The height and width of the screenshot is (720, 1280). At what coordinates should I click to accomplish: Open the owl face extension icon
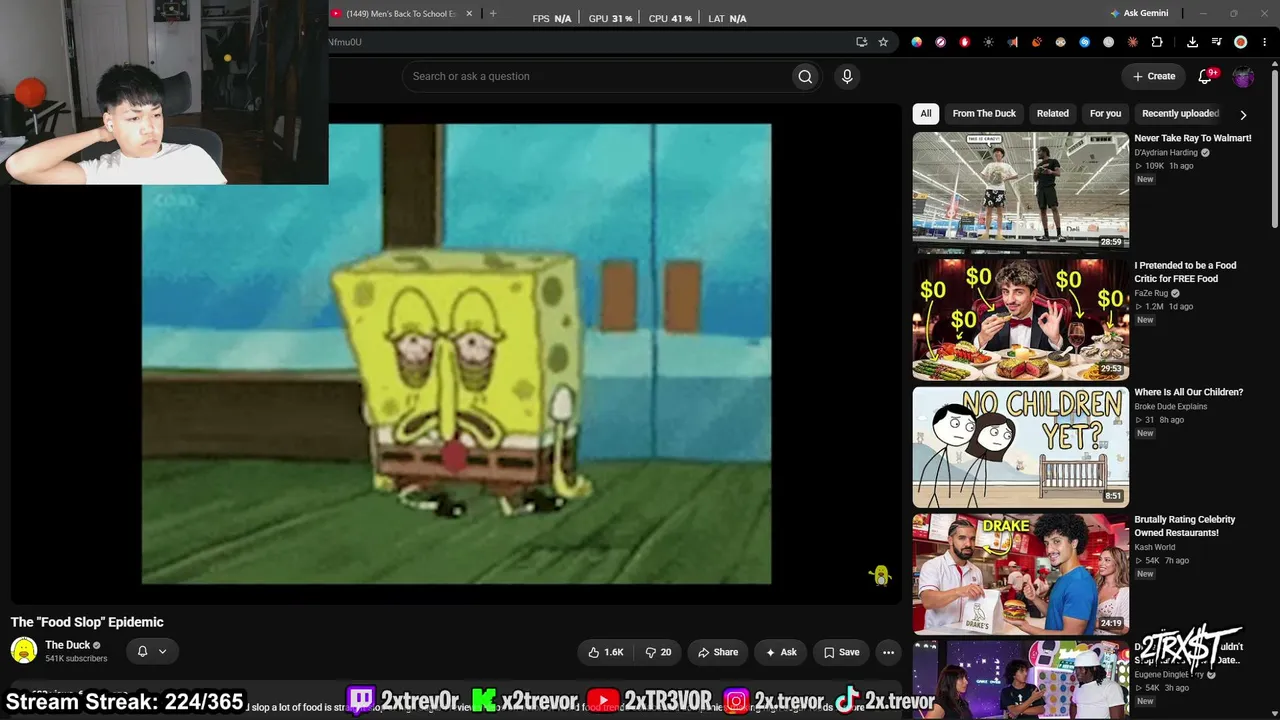point(1060,42)
